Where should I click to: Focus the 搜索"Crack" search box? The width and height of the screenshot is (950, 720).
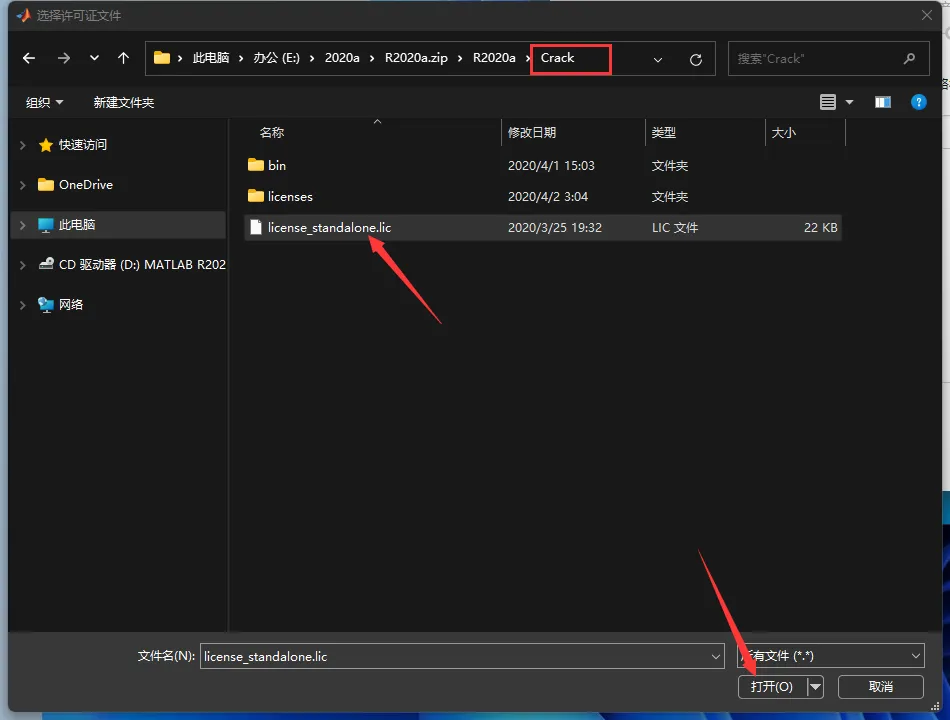coord(828,59)
